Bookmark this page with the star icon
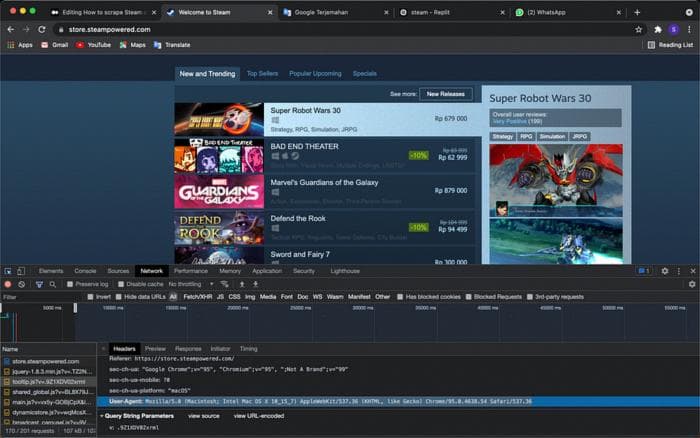This screenshot has width=700, height=438. tap(638, 29)
